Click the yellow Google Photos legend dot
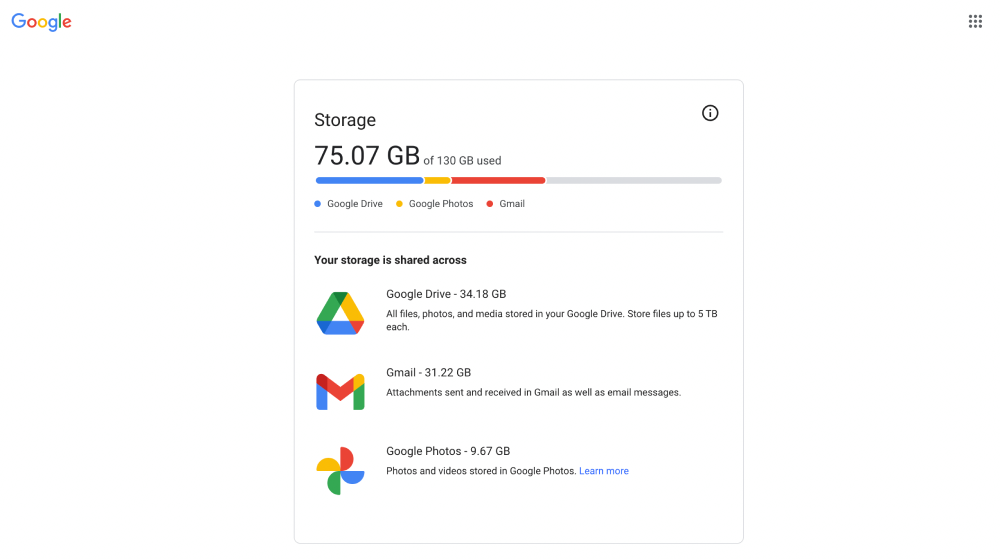The image size is (1000, 559). point(399,204)
